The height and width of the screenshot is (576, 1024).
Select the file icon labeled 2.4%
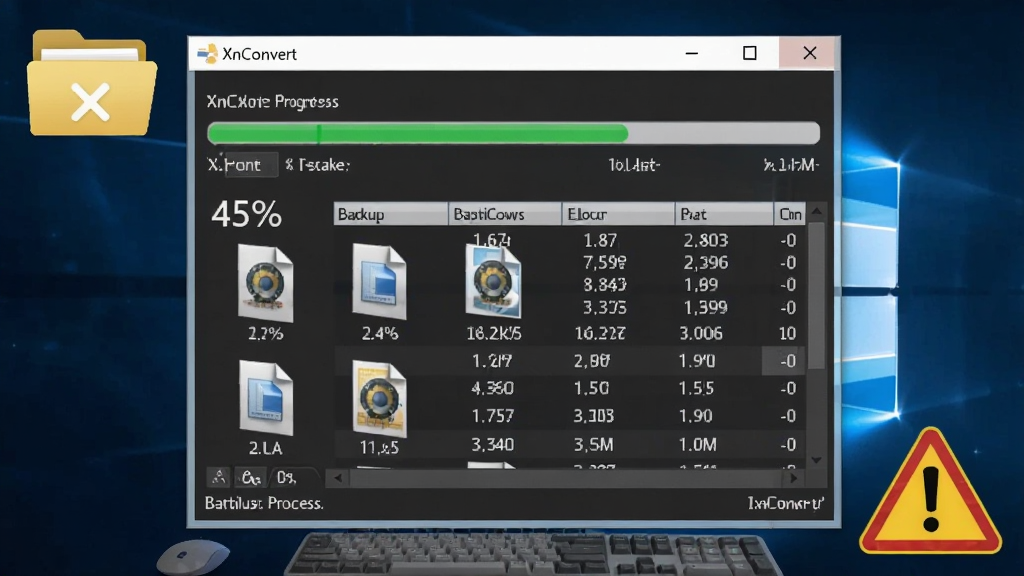[379, 281]
